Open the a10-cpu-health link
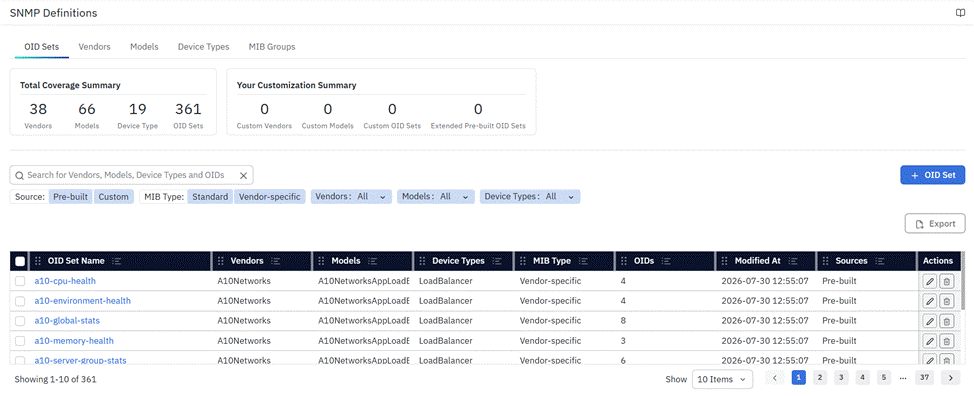This screenshot has width=974, height=396. click(x=65, y=281)
